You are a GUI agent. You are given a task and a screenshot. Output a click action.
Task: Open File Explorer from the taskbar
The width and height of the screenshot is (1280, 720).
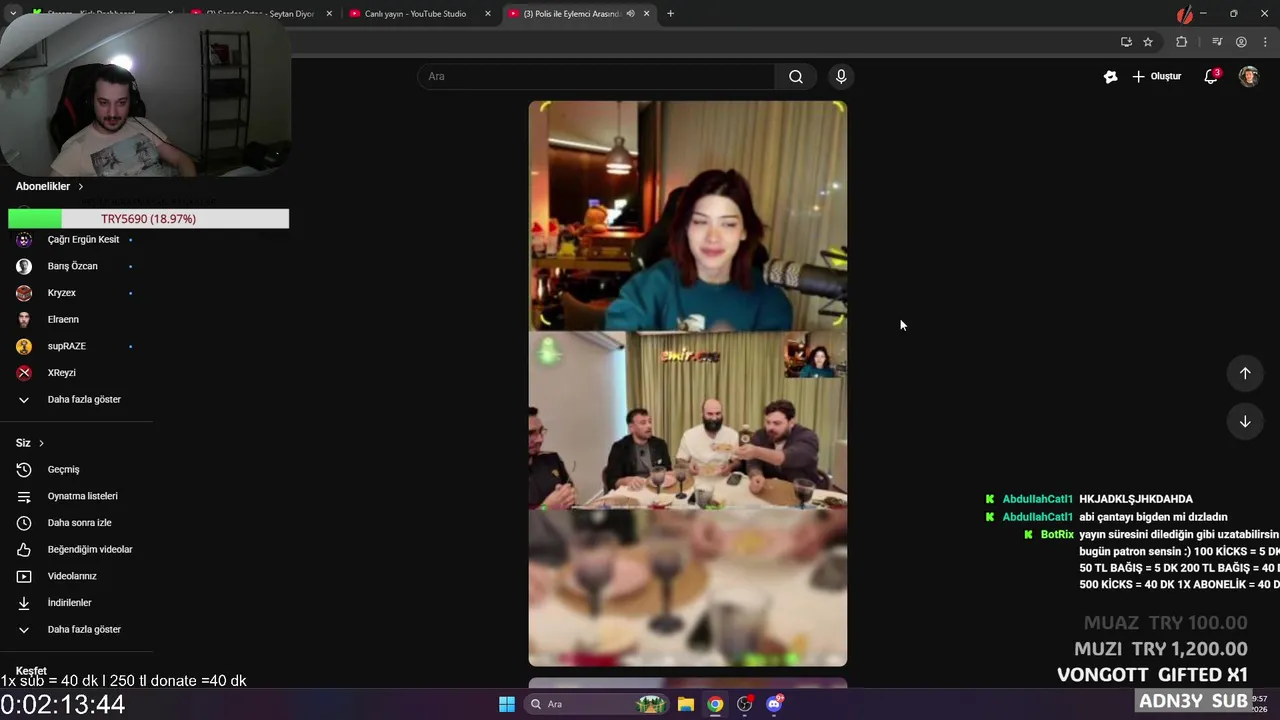pyautogui.click(x=686, y=704)
